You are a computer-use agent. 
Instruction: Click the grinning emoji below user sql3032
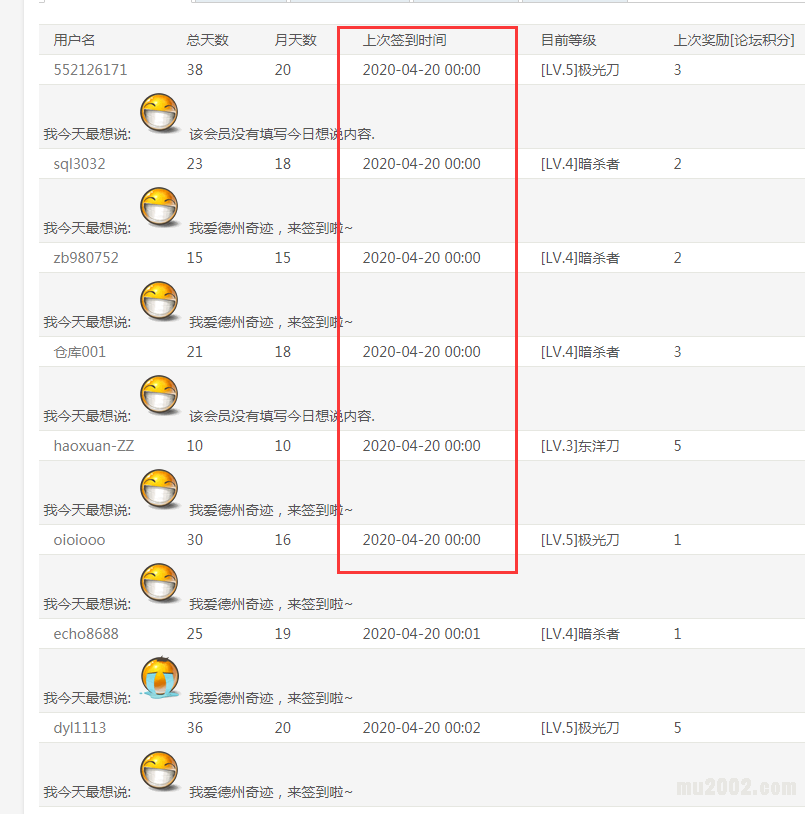160,208
